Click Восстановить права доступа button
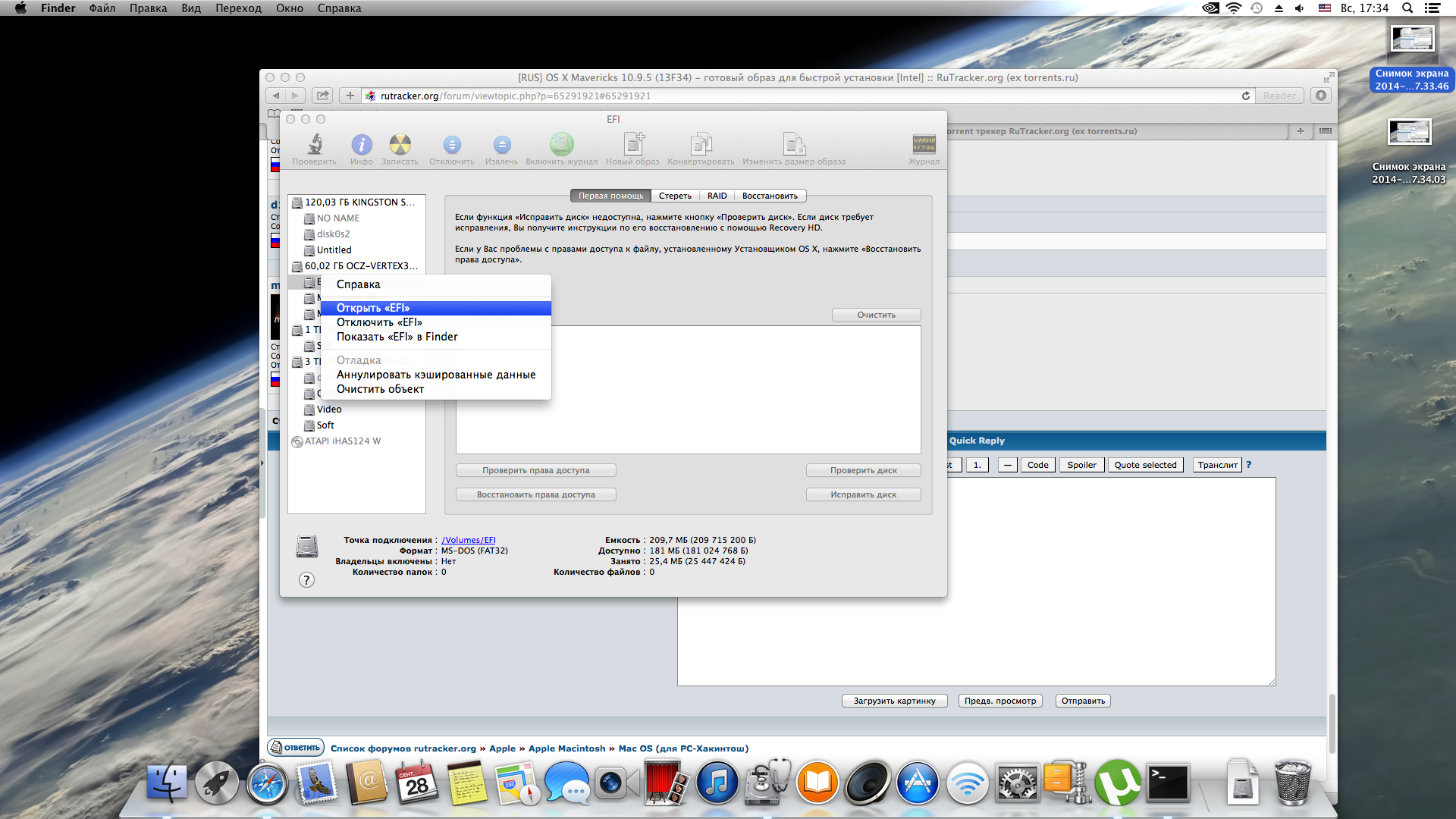 pos(535,494)
